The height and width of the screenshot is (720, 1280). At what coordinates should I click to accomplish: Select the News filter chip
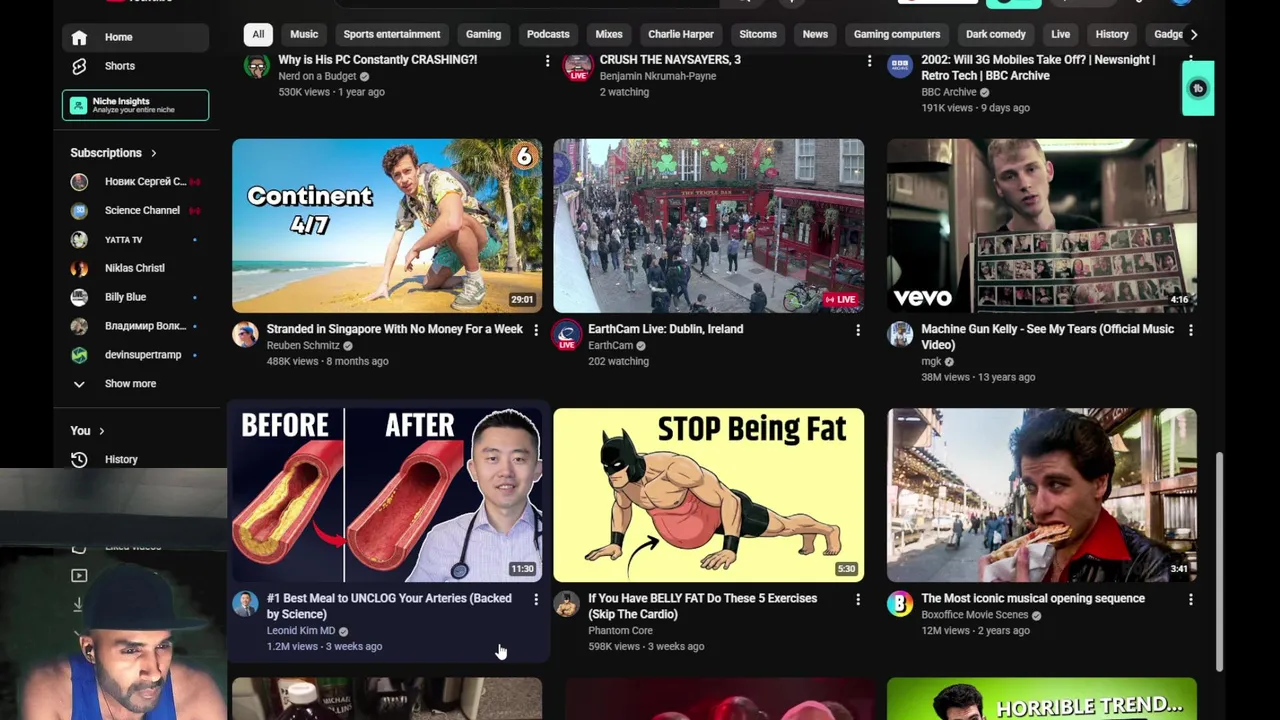tap(815, 34)
